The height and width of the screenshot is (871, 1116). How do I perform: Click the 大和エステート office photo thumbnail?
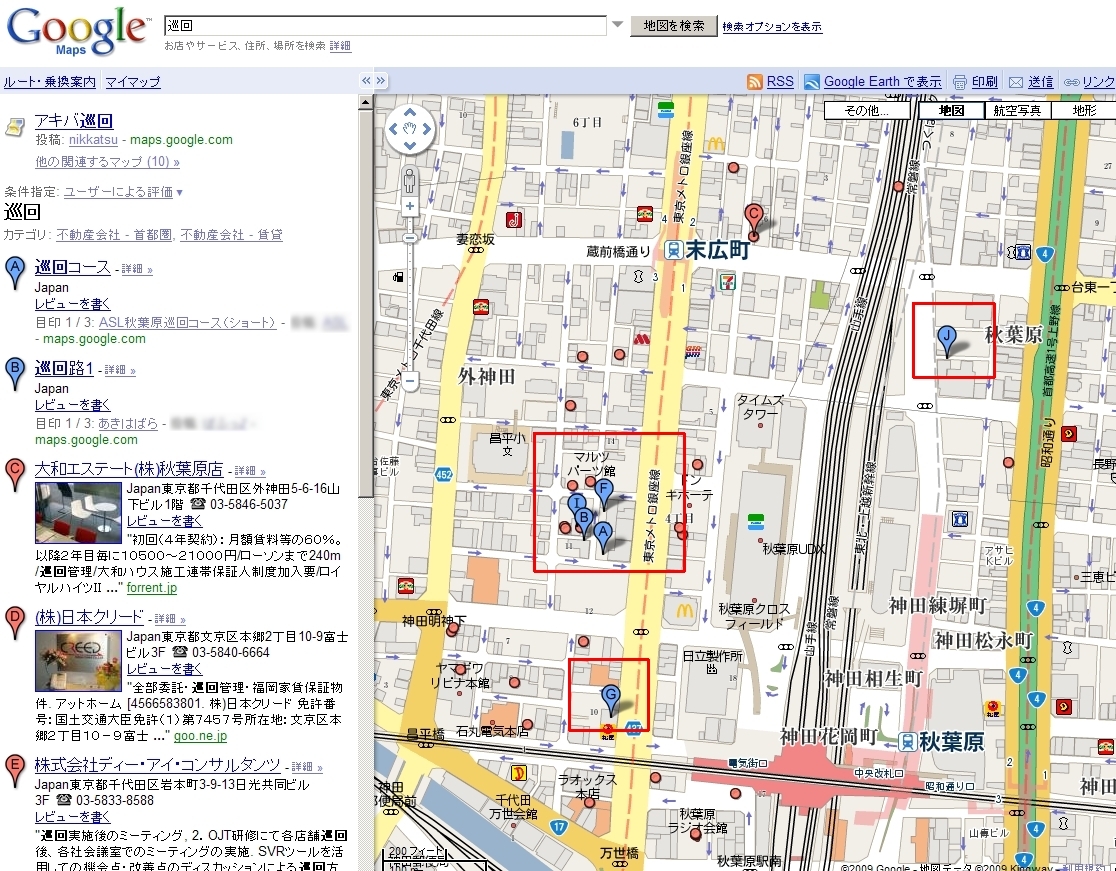(78, 513)
